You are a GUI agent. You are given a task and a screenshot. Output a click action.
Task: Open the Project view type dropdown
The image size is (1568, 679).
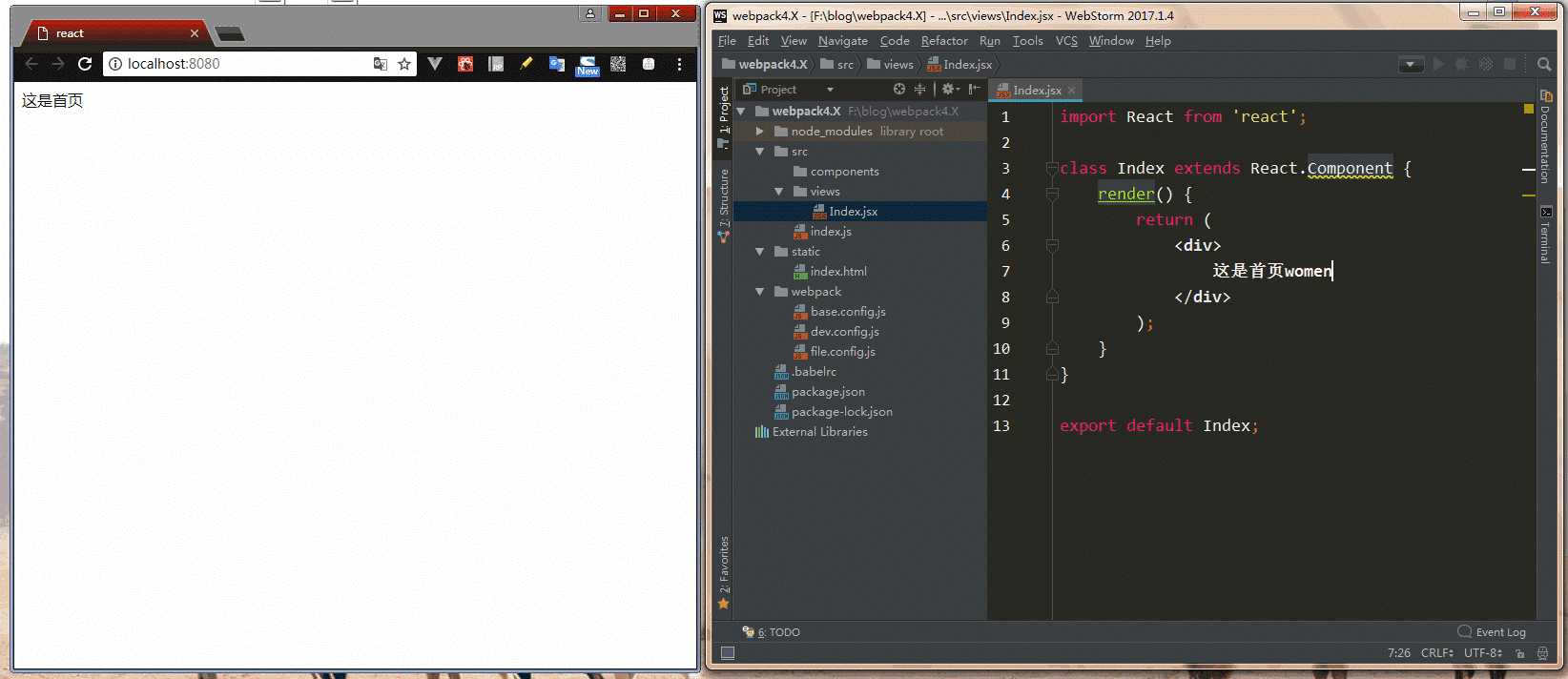click(830, 90)
